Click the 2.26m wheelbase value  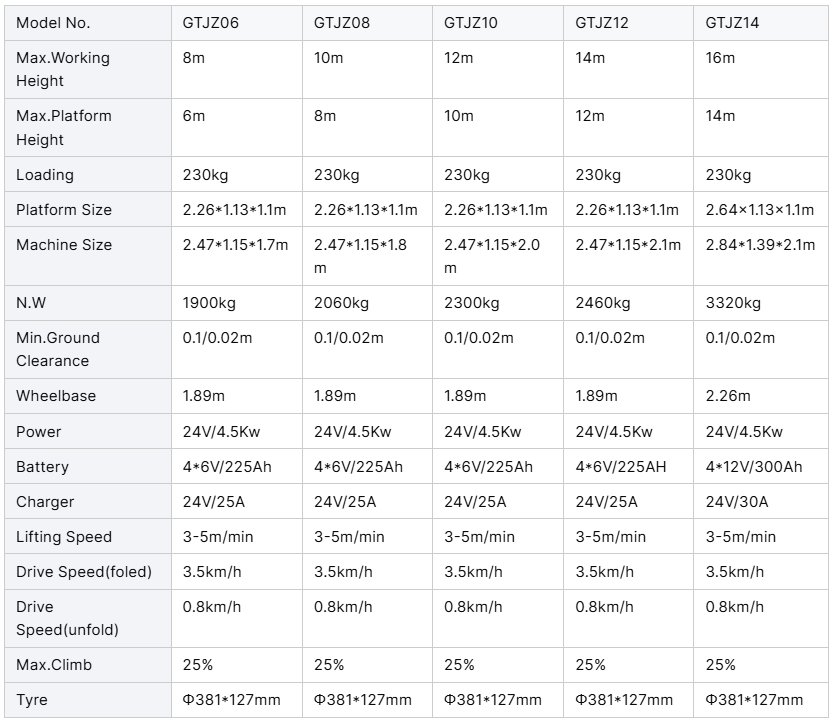[x=728, y=396]
